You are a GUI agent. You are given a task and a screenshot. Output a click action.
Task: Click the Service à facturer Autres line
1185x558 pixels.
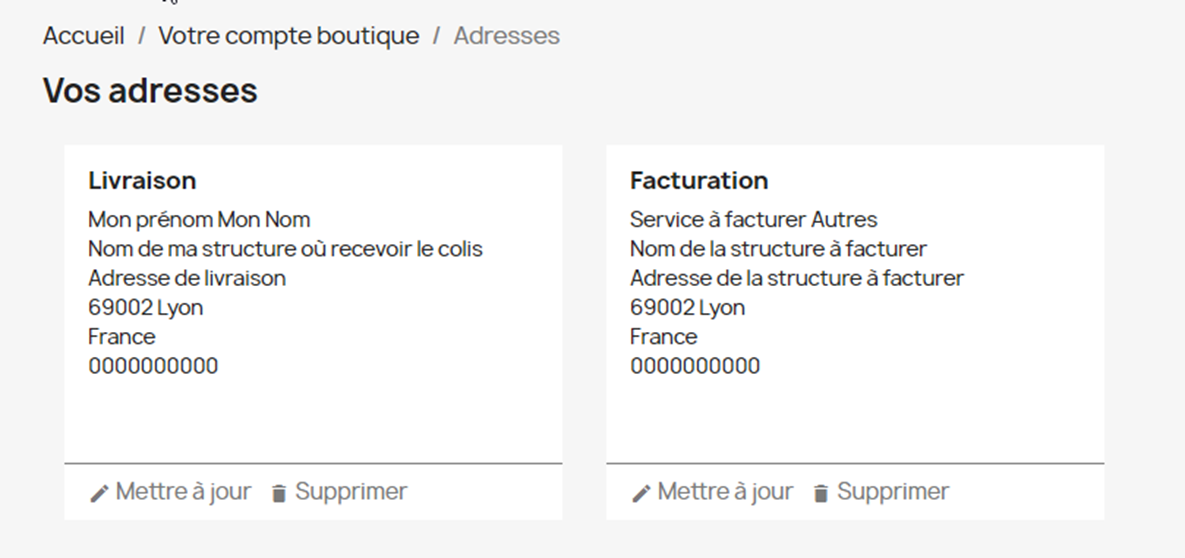pos(753,219)
